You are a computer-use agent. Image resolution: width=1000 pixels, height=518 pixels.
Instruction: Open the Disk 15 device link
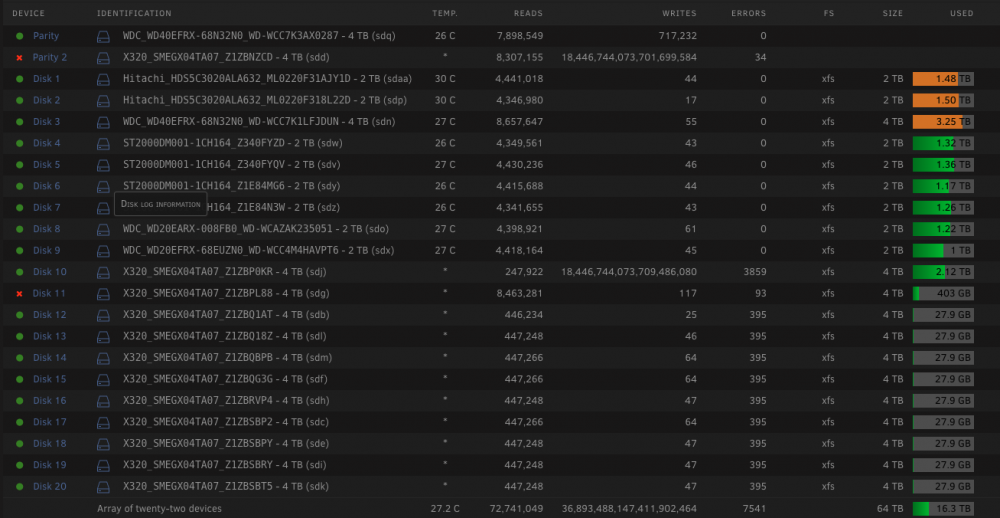pyautogui.click(x=50, y=379)
